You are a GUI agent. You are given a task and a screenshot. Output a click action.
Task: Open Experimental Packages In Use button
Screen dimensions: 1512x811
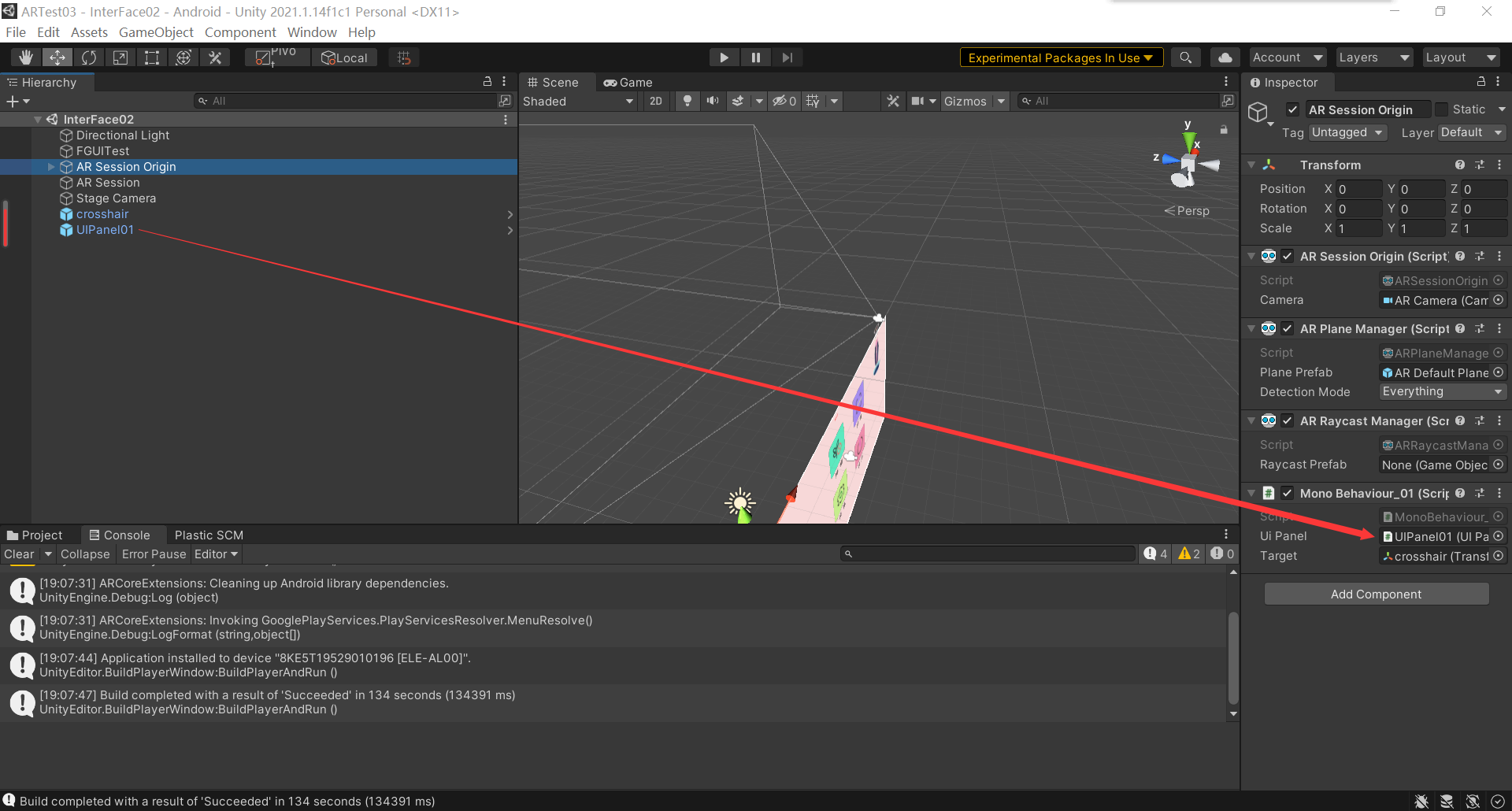1061,57
